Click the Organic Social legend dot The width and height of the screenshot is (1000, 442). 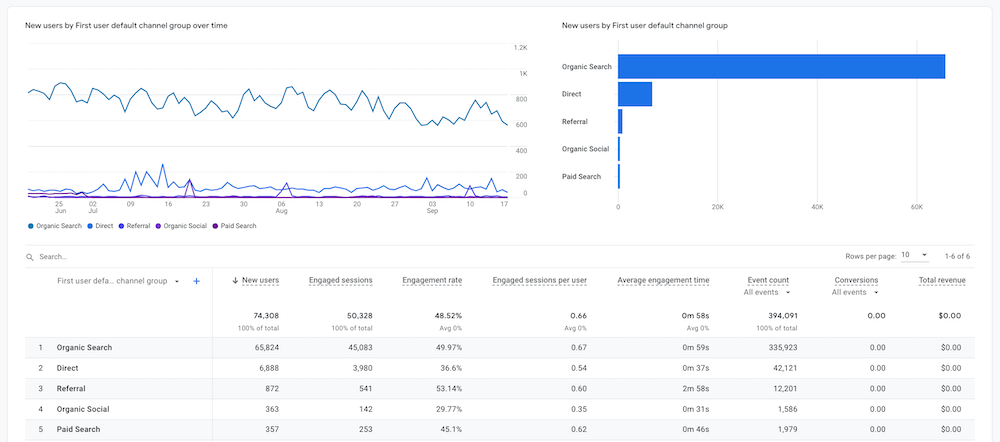tap(159, 226)
